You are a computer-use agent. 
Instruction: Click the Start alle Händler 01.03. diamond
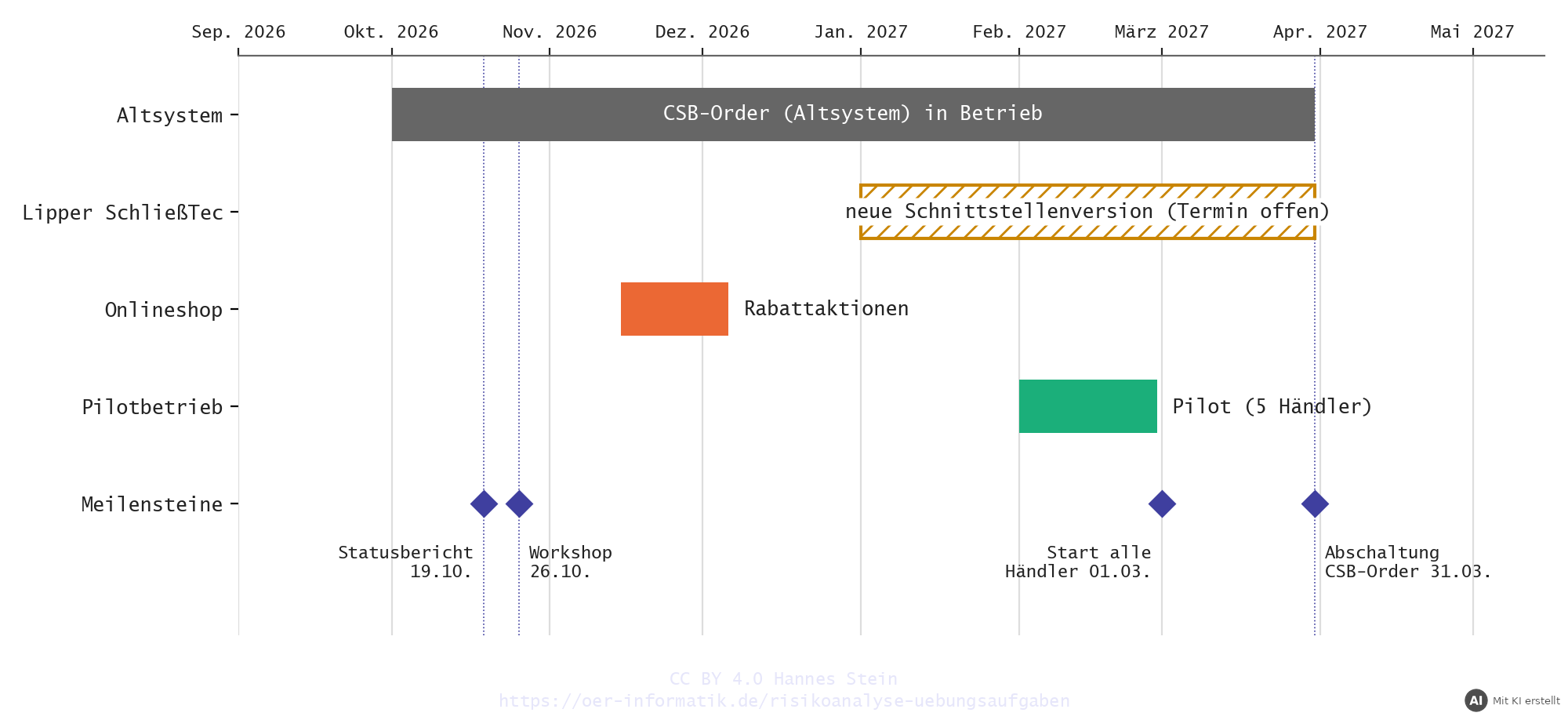click(1162, 504)
